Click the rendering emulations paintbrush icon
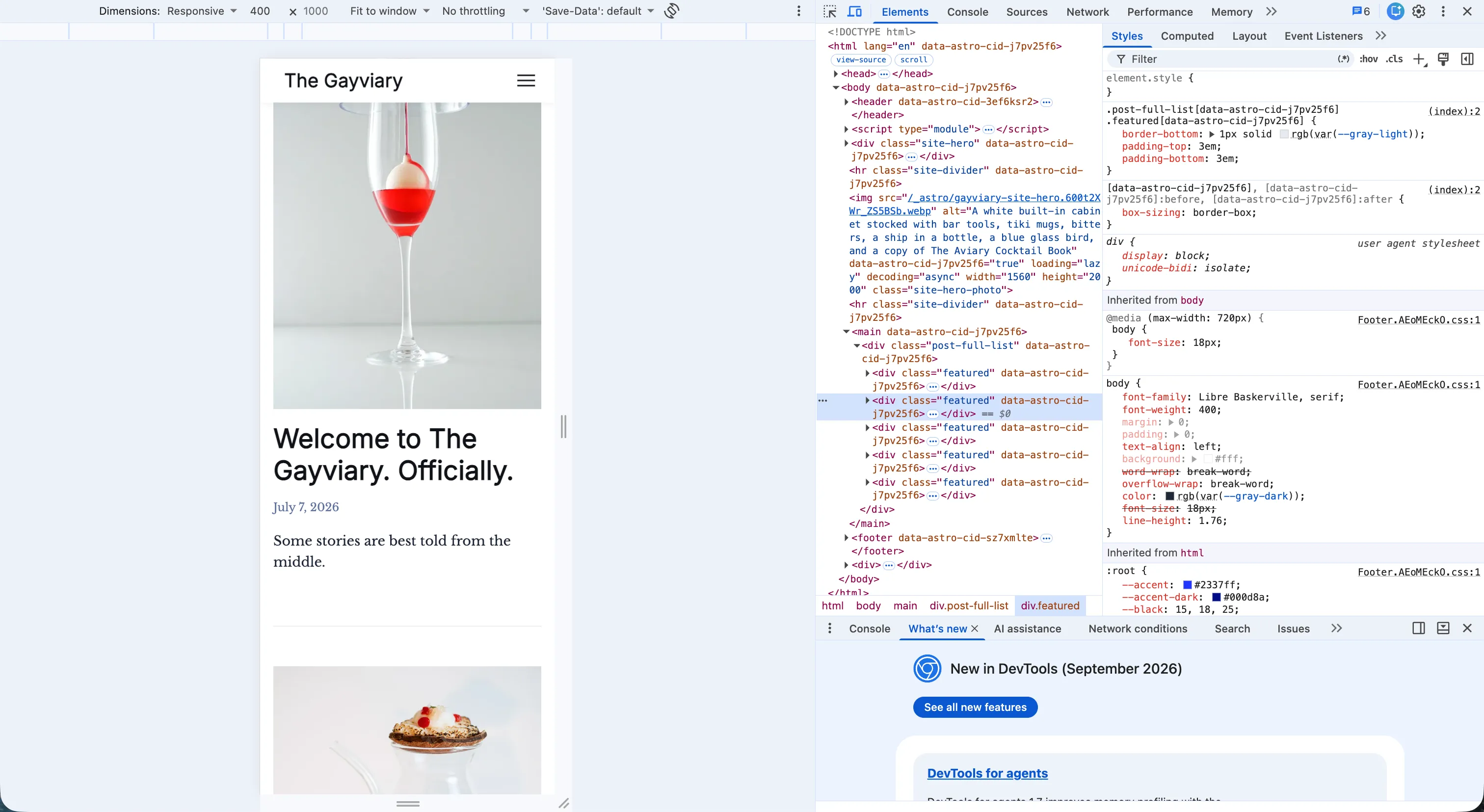Image resolution: width=1484 pixels, height=812 pixels. (x=1443, y=59)
